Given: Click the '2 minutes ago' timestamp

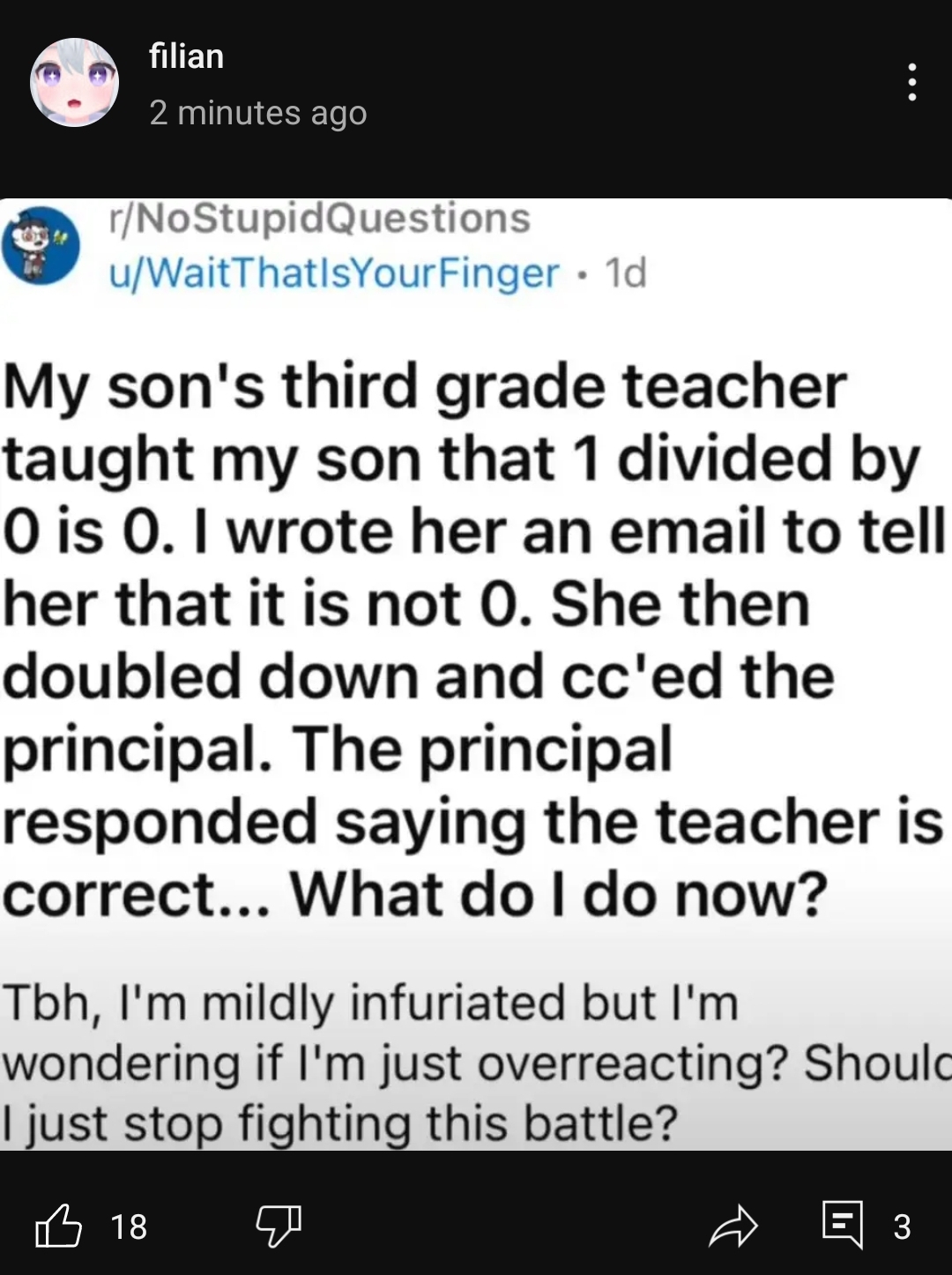Looking at the screenshot, I should coord(258,113).
